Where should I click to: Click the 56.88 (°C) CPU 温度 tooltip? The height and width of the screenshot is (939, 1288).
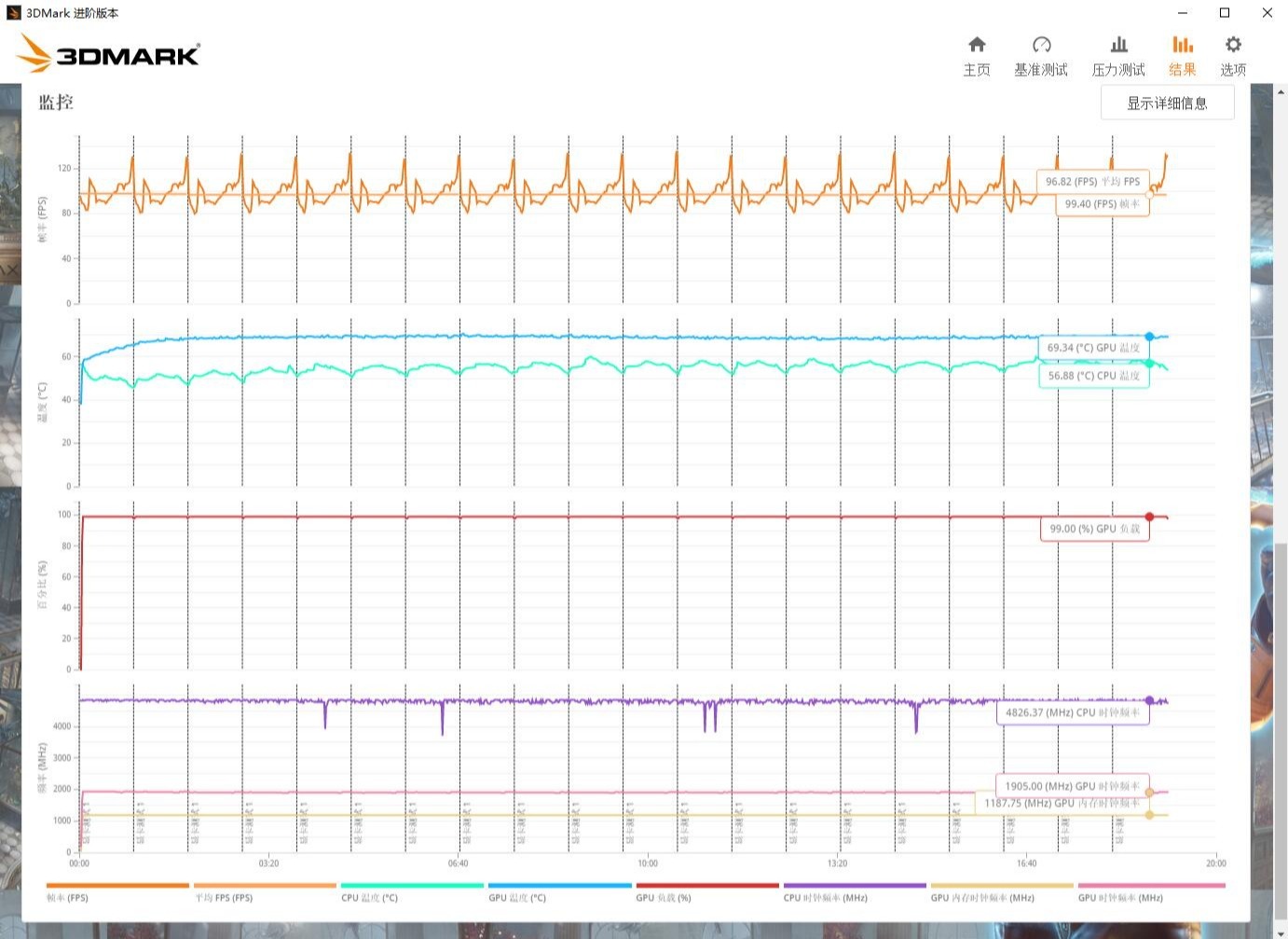pos(1093,376)
